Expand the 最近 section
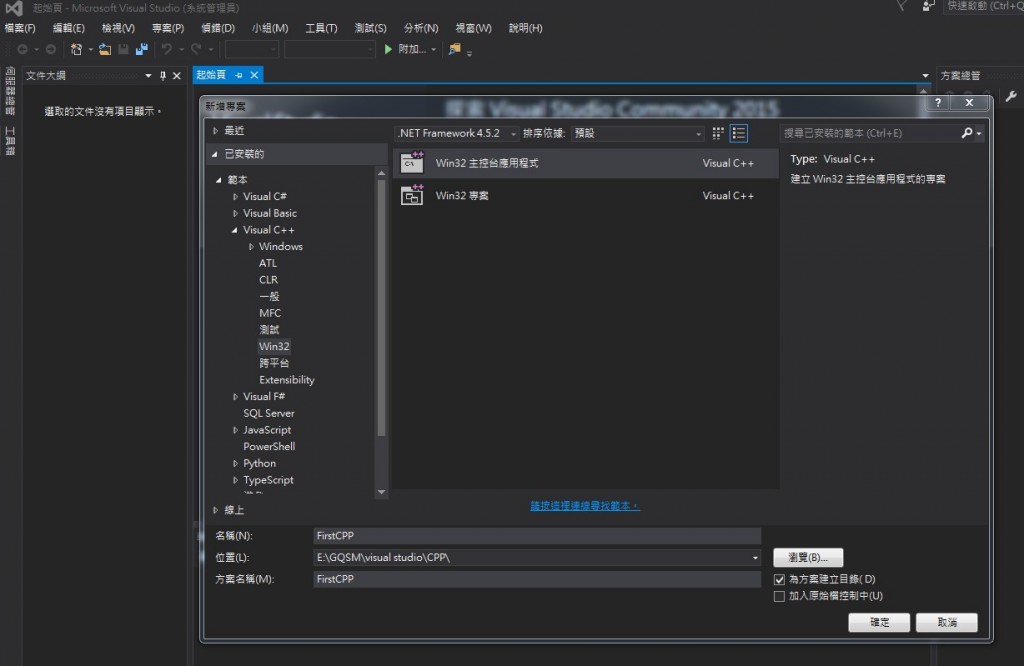This screenshot has width=1024, height=666. pyautogui.click(x=216, y=131)
